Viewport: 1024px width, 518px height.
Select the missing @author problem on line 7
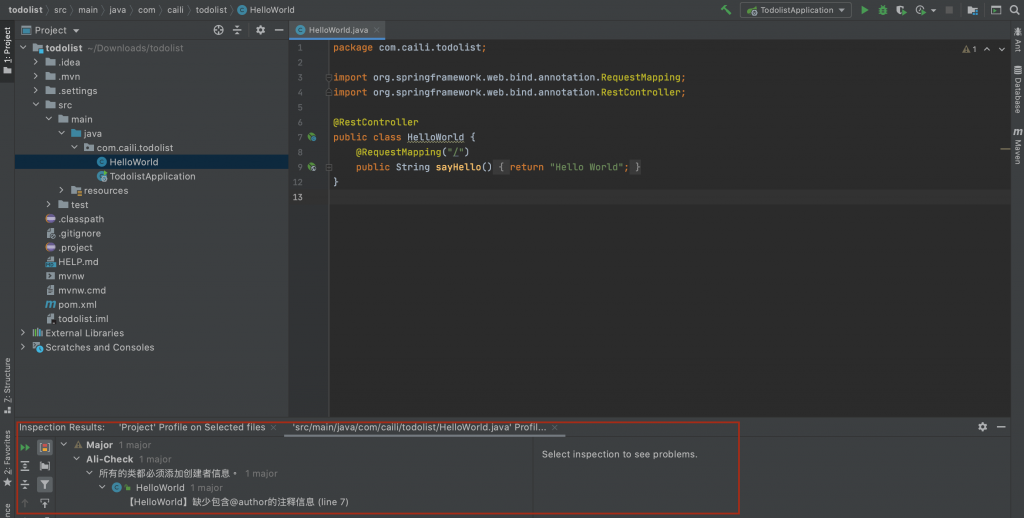coord(239,502)
